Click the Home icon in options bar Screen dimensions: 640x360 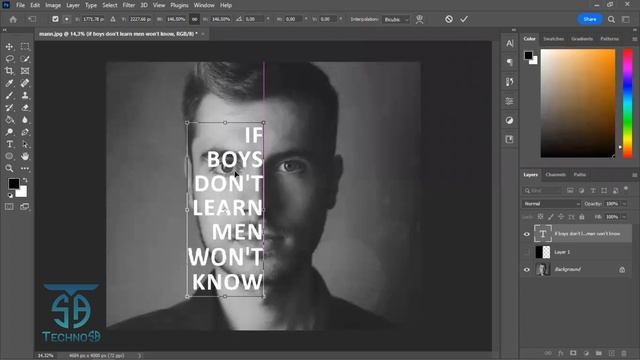click(x=13, y=19)
